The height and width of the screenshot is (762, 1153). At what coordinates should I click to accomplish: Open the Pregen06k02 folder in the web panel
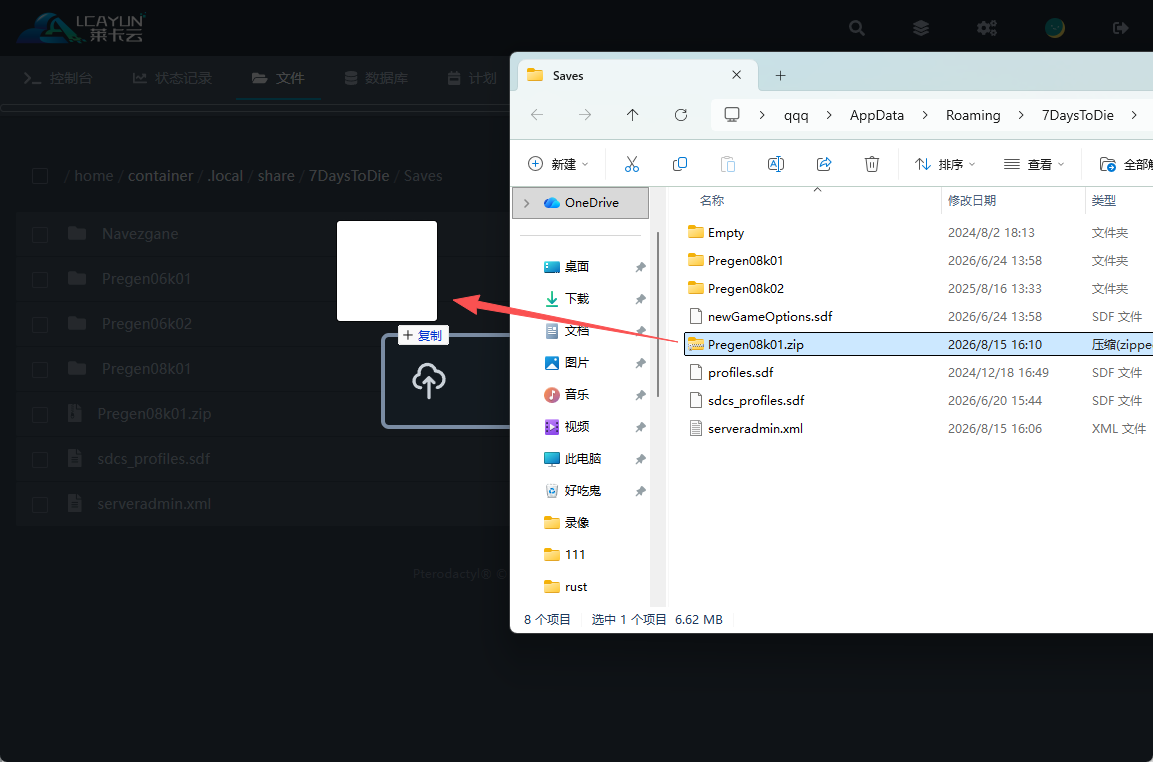point(146,324)
